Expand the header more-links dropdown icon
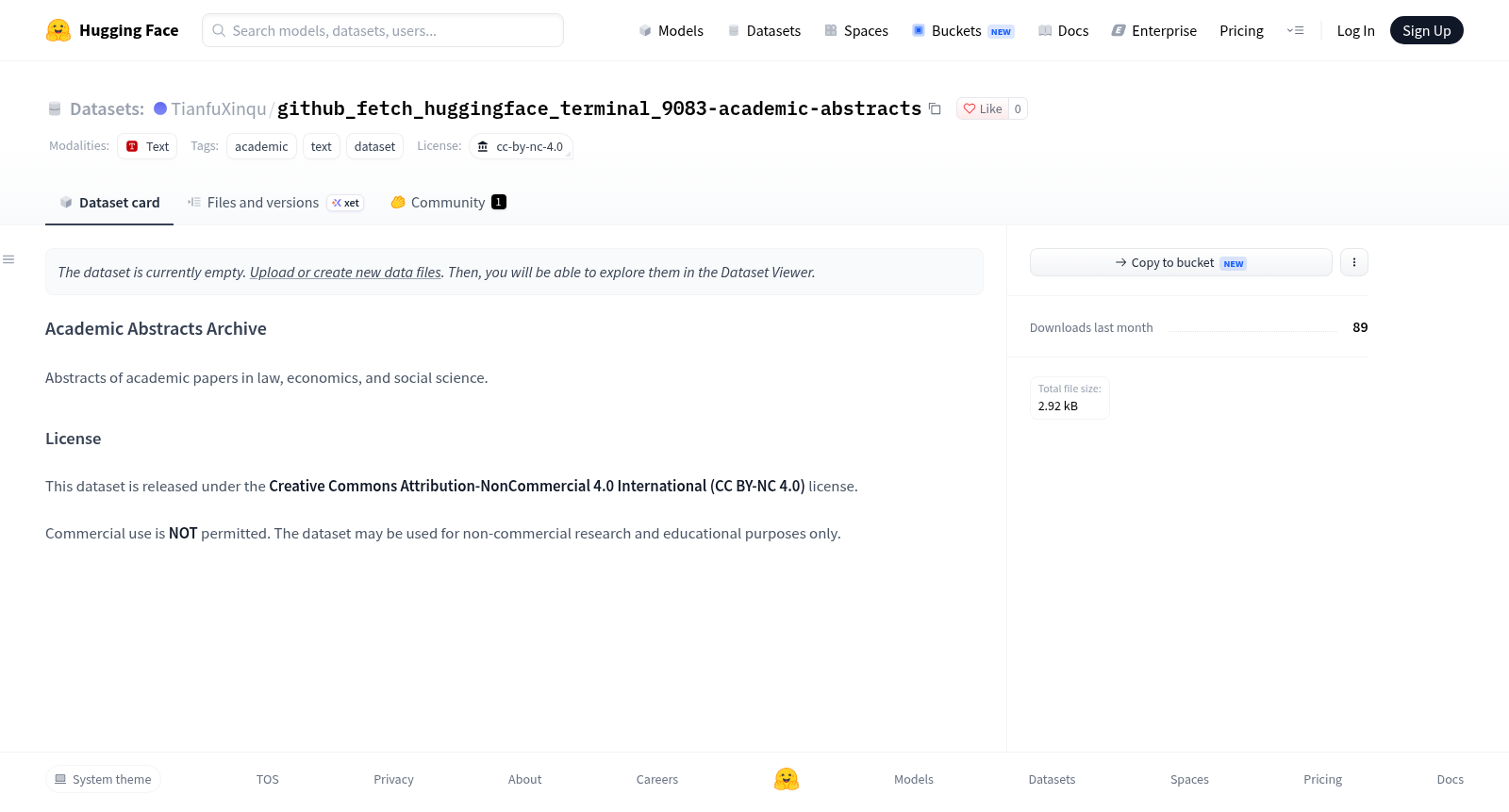Viewport: 1509px width, 812px height. 1295,30
